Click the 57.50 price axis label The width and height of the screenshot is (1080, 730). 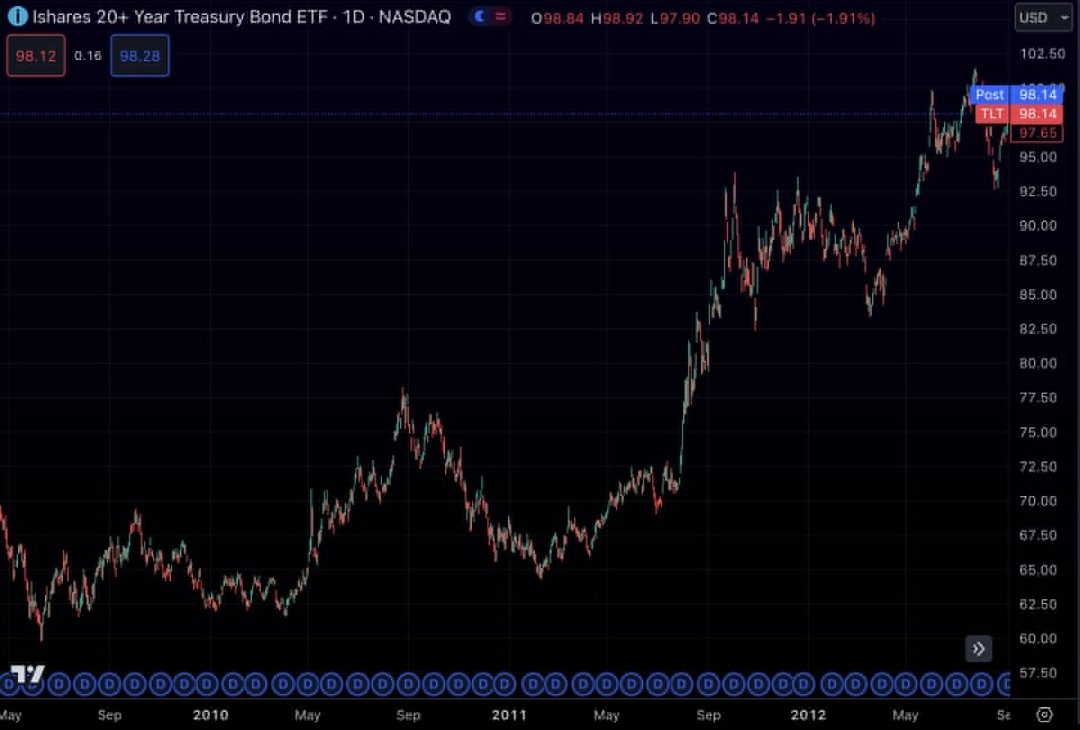click(1038, 673)
